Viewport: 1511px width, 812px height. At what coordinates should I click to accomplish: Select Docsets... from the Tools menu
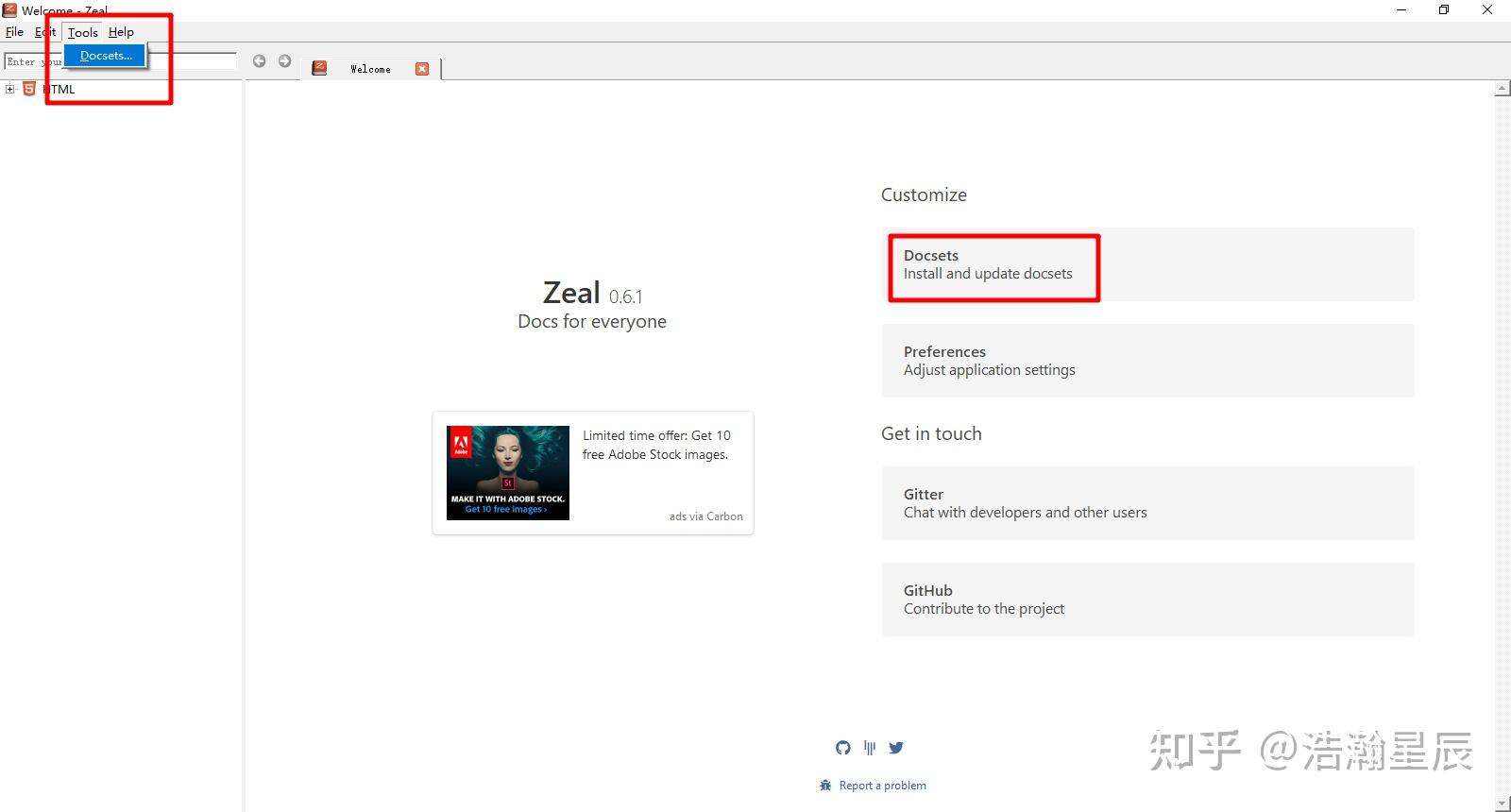click(x=105, y=56)
